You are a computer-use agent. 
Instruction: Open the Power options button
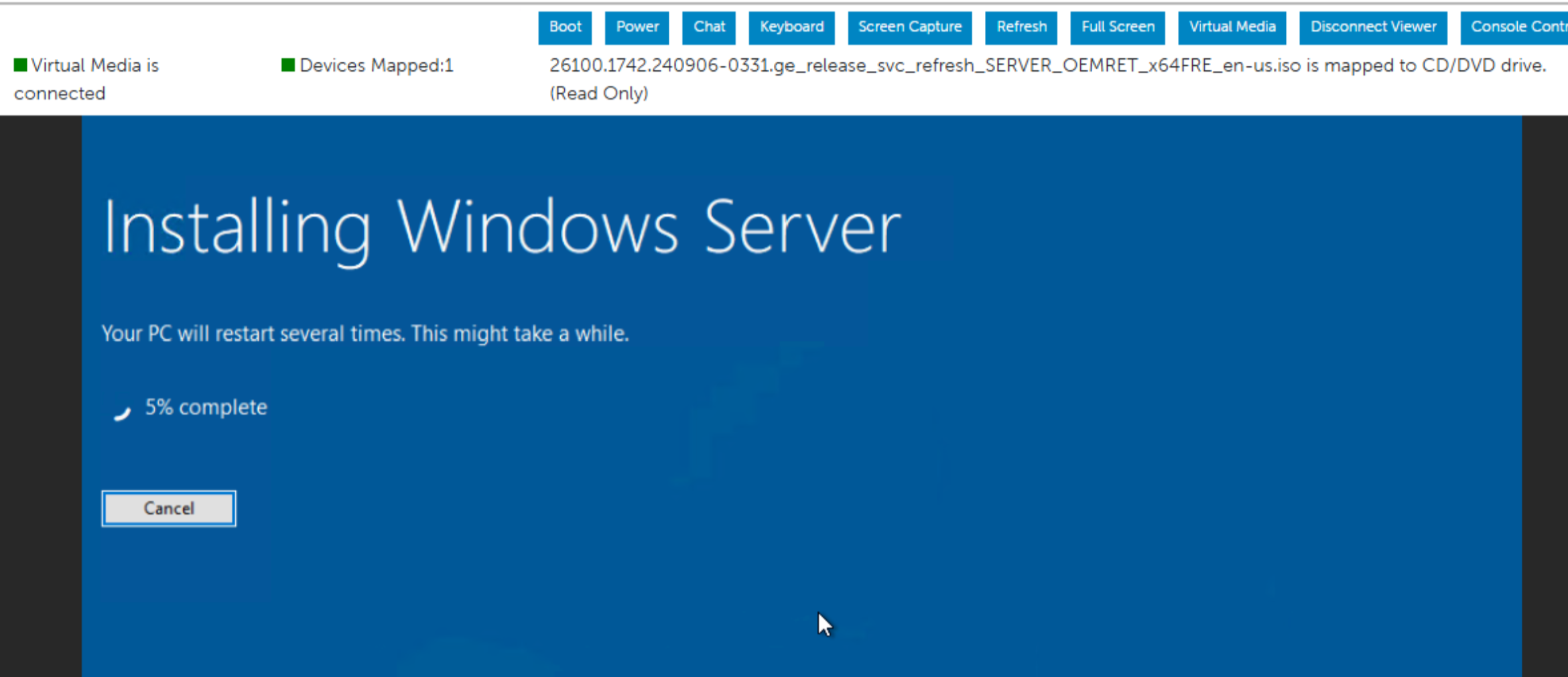coord(637,27)
